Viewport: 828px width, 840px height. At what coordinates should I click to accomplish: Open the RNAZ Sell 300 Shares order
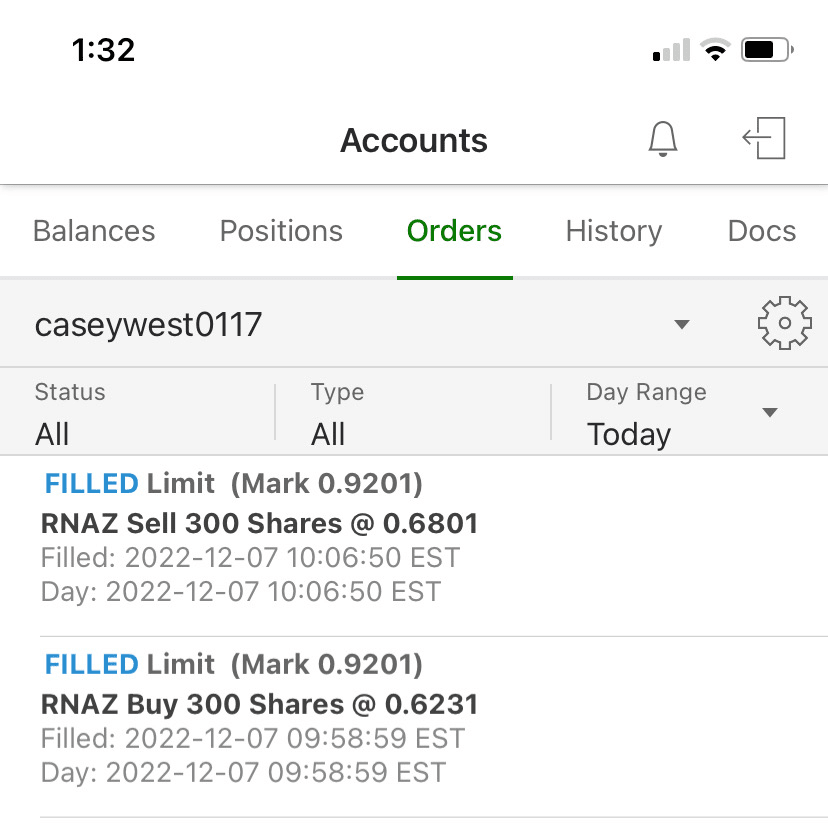260,523
